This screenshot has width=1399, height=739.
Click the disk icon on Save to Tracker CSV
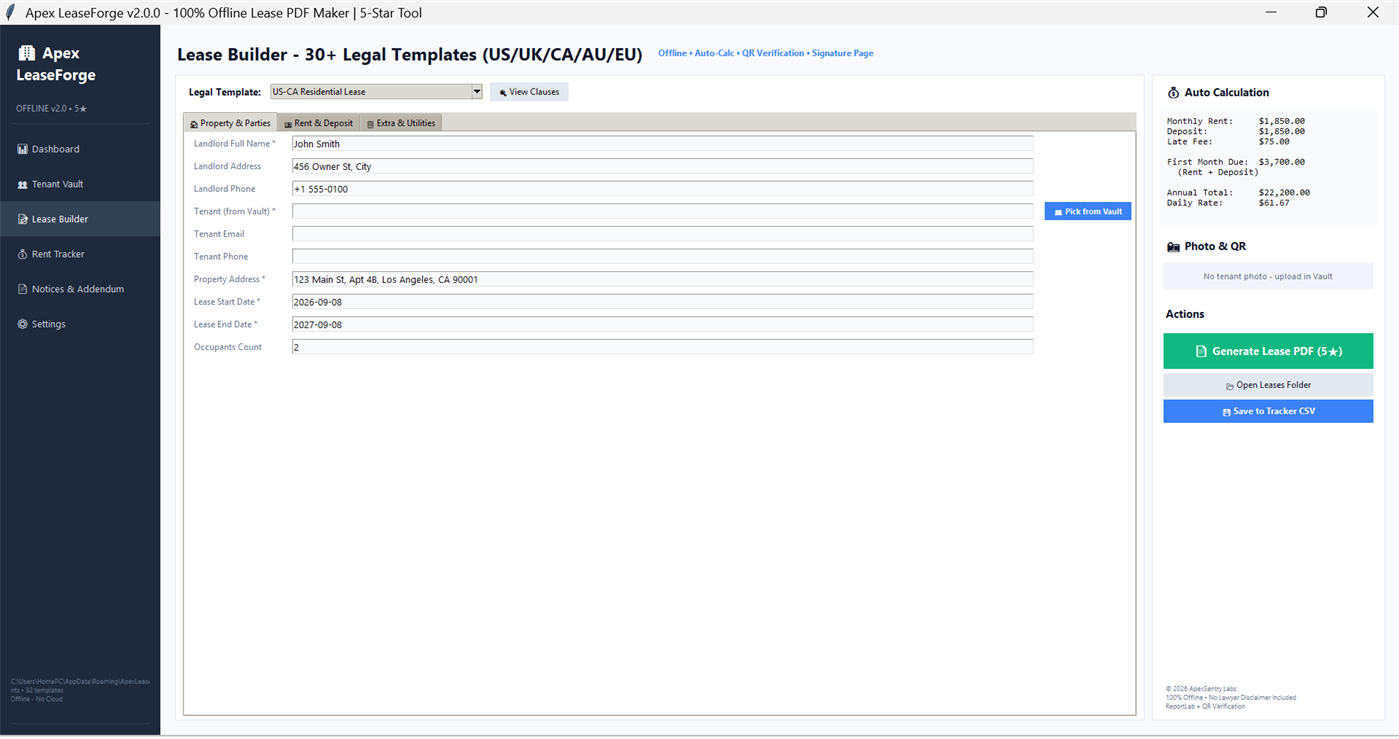pos(1227,412)
